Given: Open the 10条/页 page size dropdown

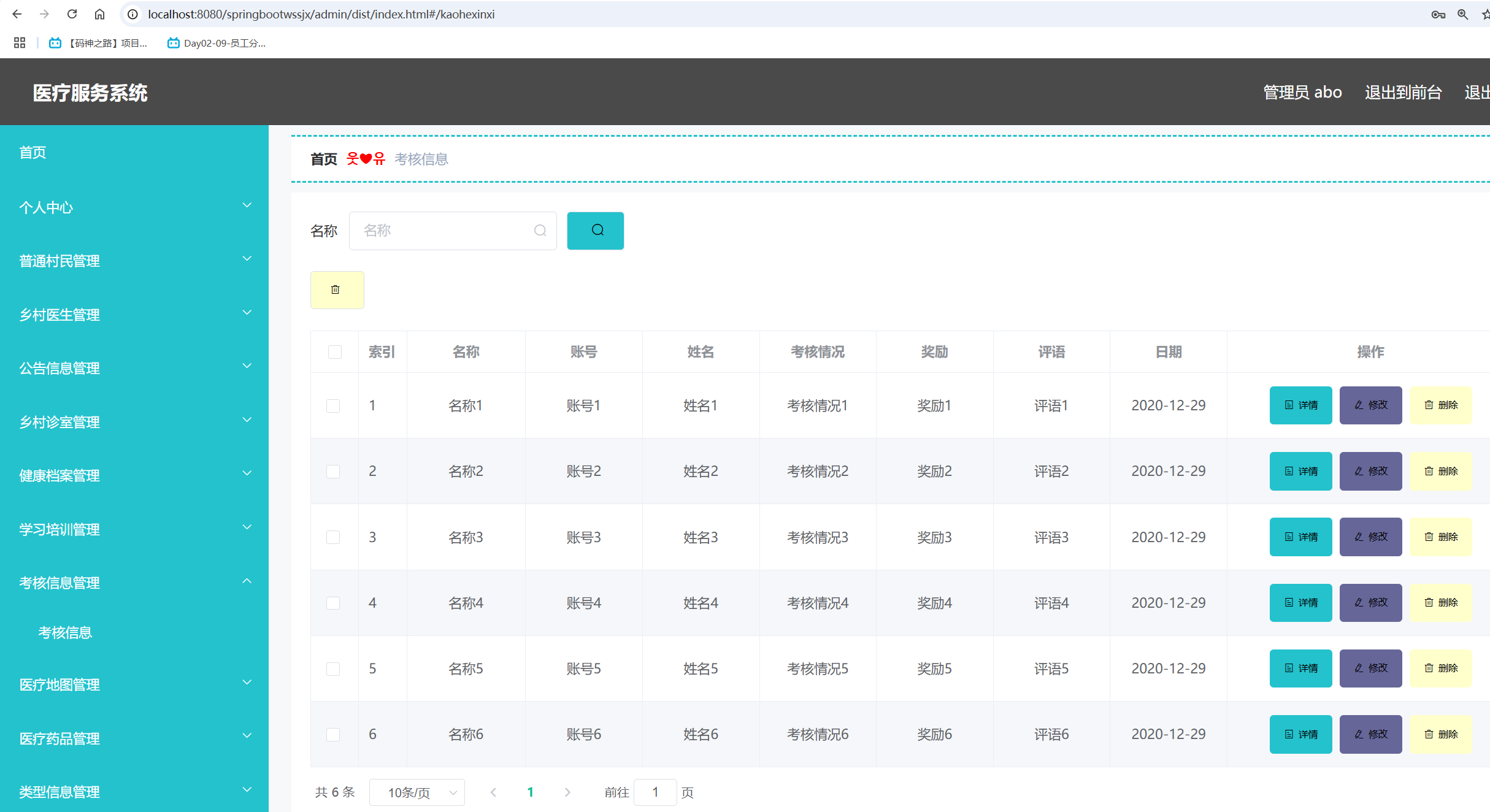Looking at the screenshot, I should pyautogui.click(x=417, y=792).
